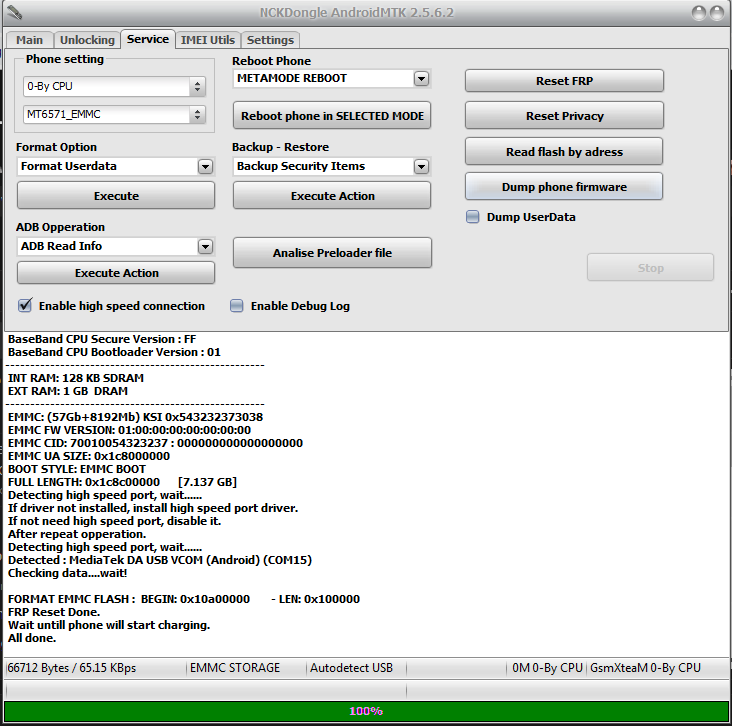Click 'BOOT STYLE: EMMC BOOT' log line
The width and height of the screenshot is (732, 726).
tap(77, 469)
